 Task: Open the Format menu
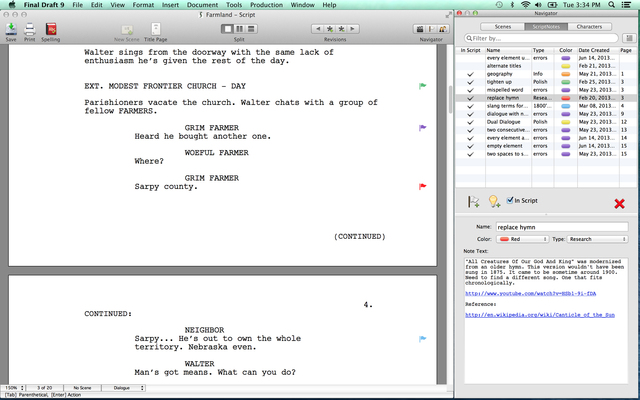(143, 5)
